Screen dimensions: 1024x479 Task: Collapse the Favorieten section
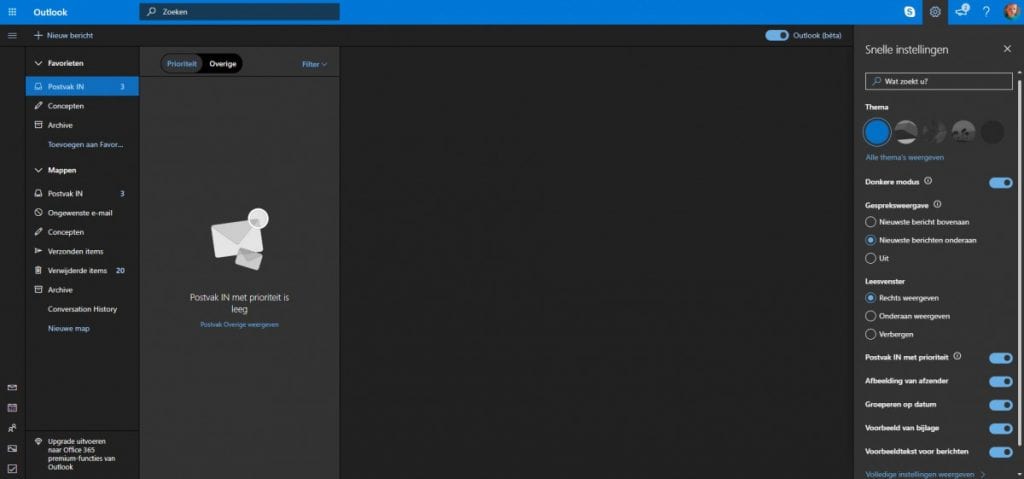tap(38, 63)
